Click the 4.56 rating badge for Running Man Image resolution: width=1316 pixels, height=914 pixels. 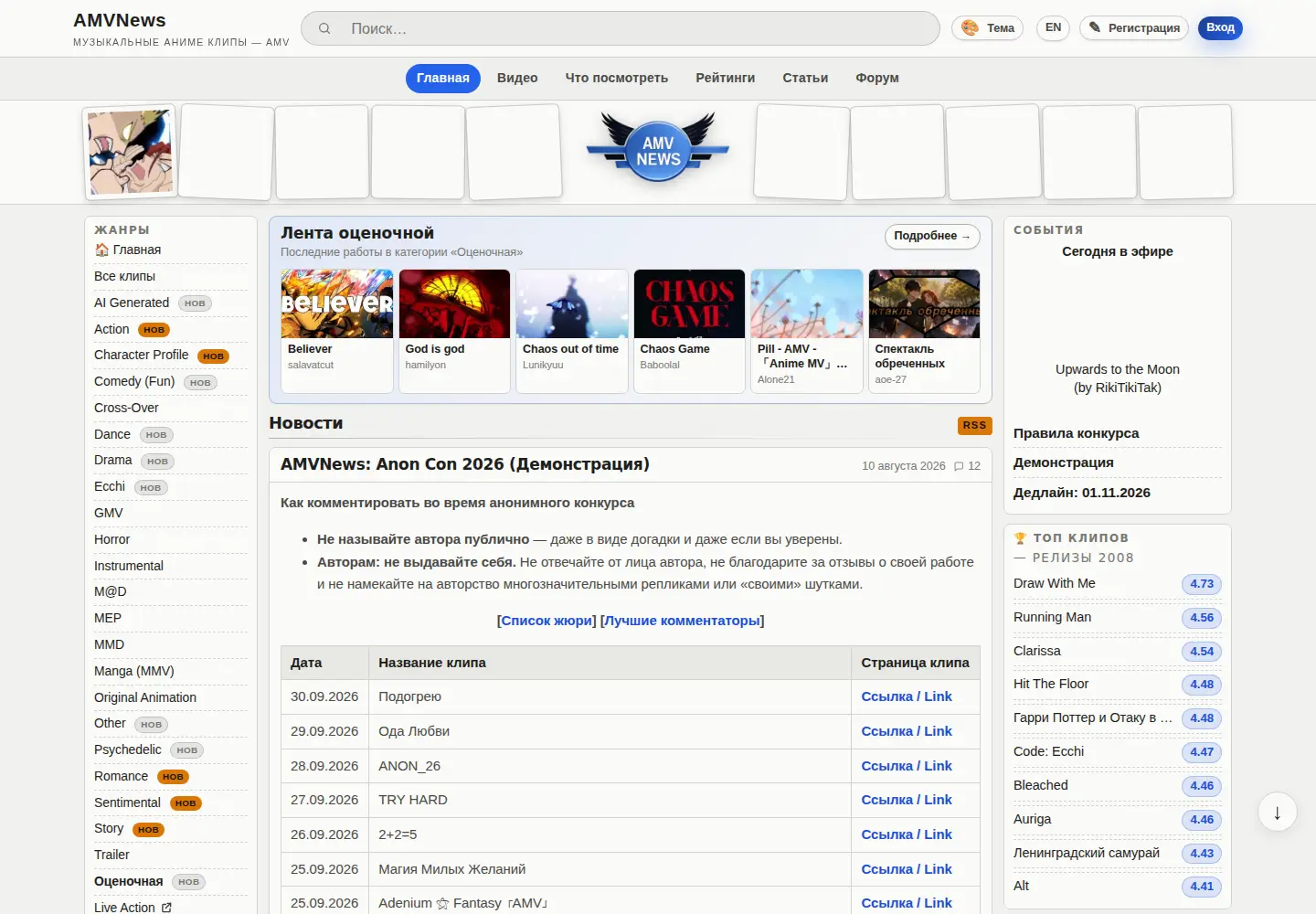pos(1202,618)
